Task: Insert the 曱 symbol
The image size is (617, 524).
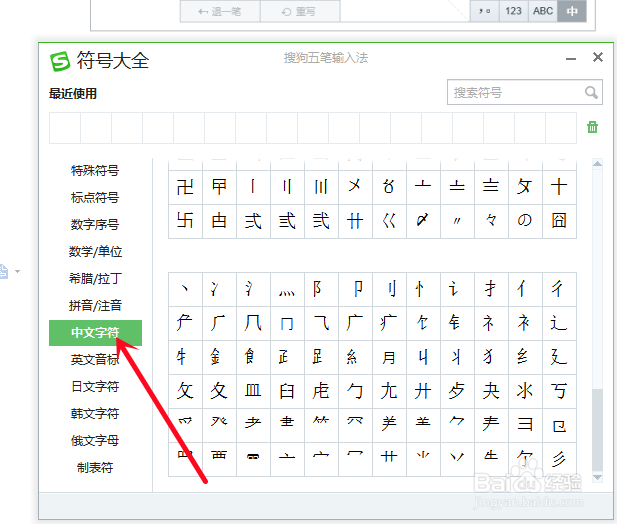Action: tap(219, 187)
